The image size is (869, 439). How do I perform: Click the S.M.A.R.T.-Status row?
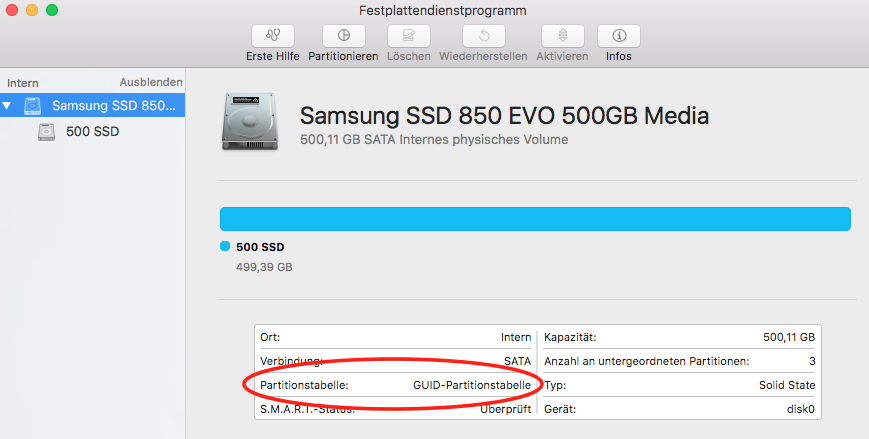[395, 409]
